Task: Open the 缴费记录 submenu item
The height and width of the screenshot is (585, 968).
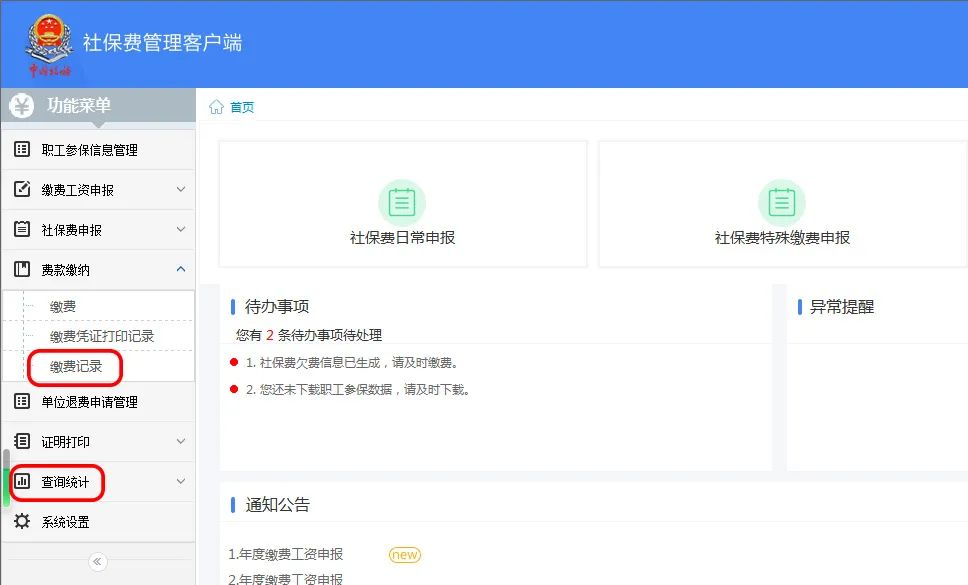Action: click(x=76, y=367)
